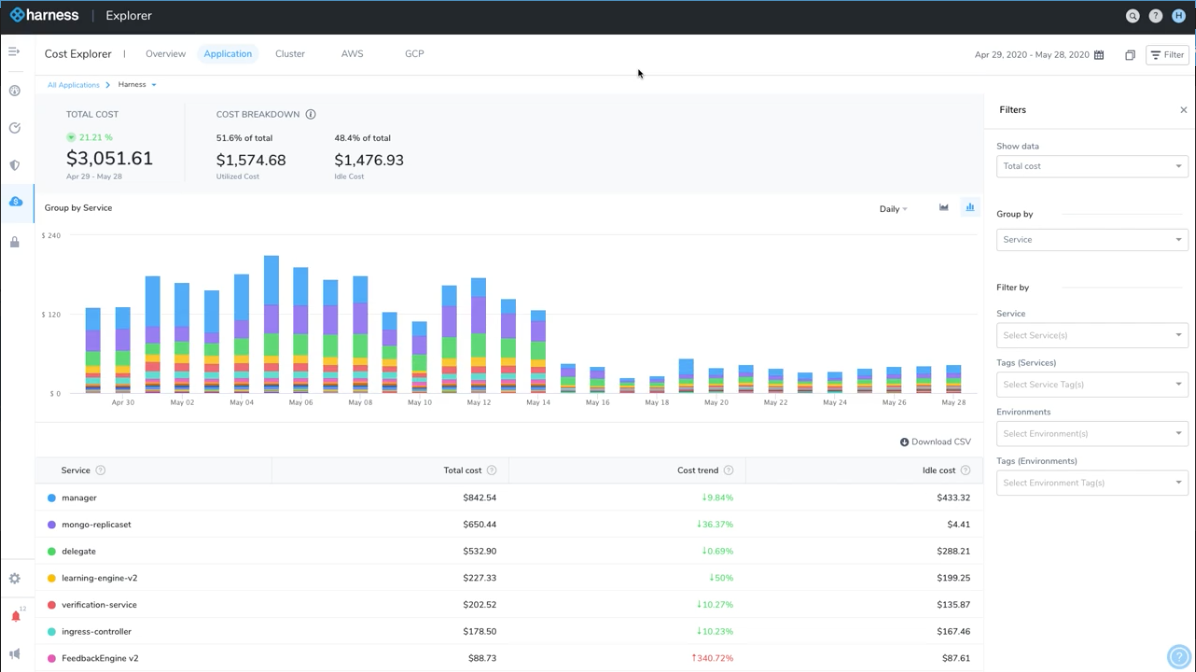Open the AWS tab

click(x=352, y=54)
